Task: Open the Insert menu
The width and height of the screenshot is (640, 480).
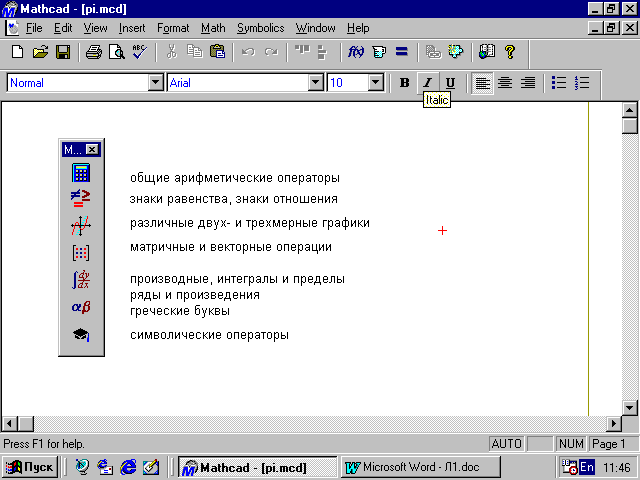Action: tap(132, 28)
